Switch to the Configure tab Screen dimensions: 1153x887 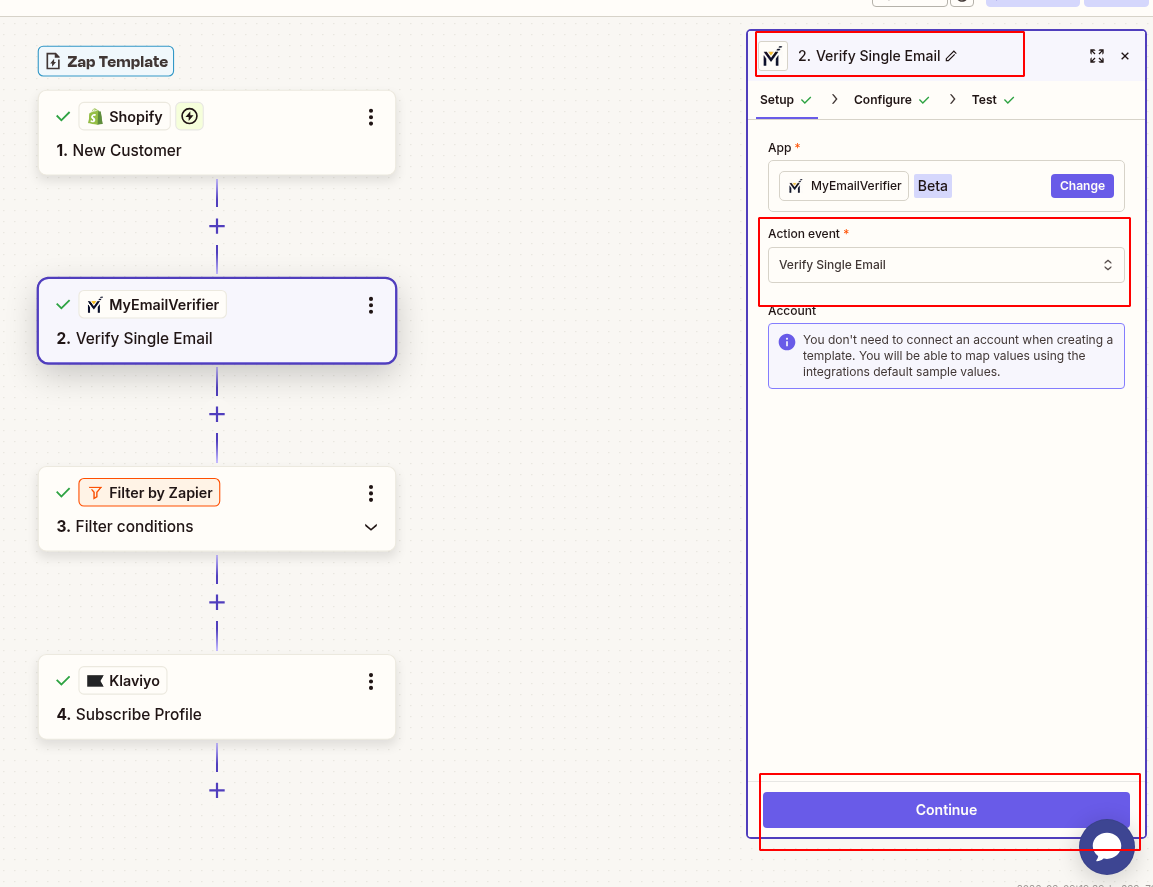tap(884, 99)
